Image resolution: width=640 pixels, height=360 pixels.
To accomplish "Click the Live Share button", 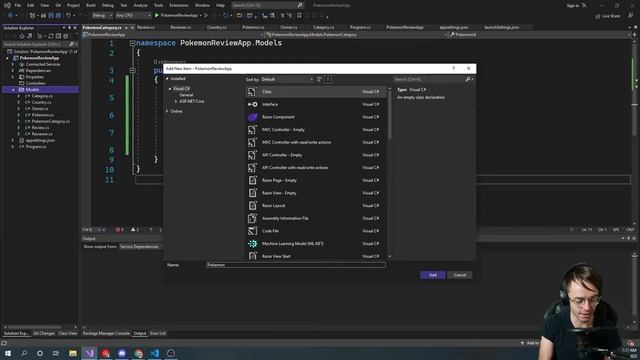I will 608,16.
